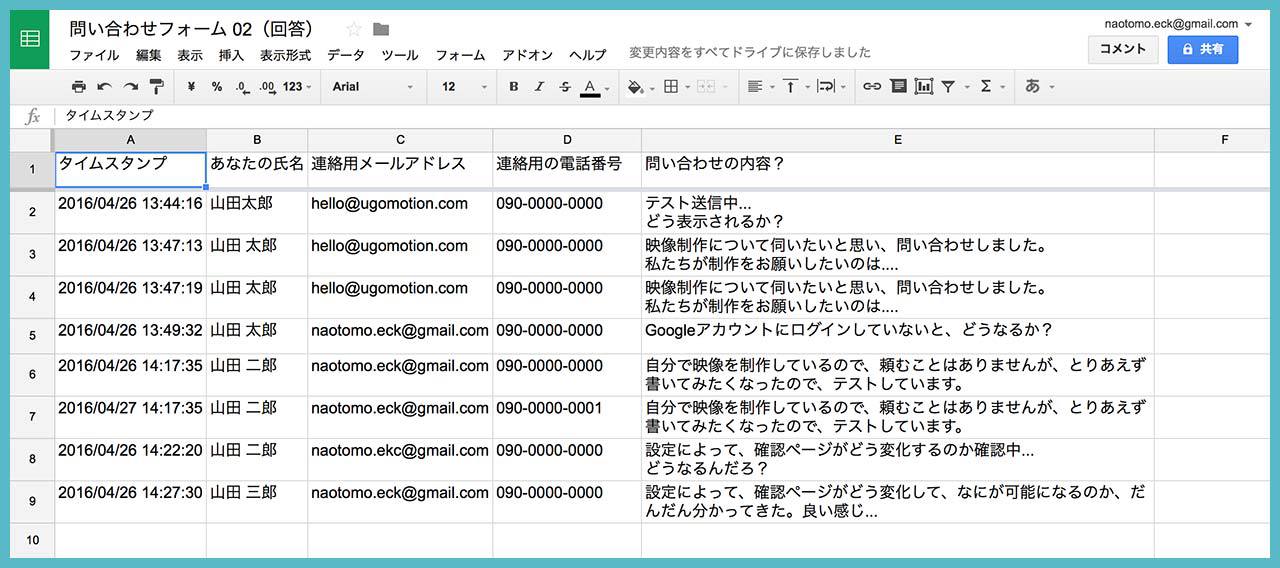Click the あ input tools icon
This screenshot has height=568, width=1280.
1033,87
